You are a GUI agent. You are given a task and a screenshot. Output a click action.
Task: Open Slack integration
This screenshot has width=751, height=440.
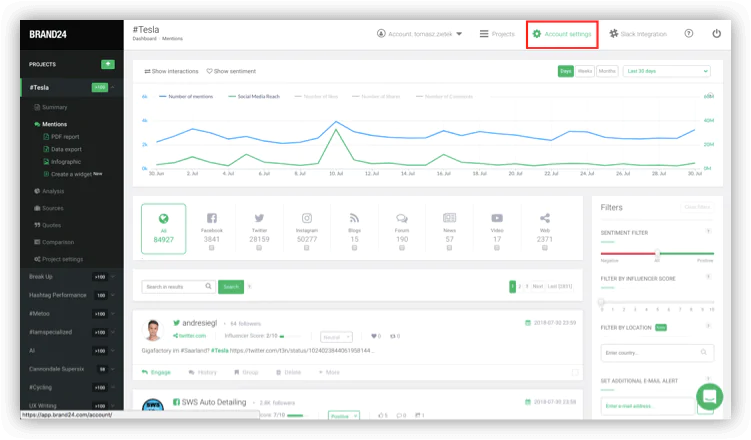click(x=638, y=34)
